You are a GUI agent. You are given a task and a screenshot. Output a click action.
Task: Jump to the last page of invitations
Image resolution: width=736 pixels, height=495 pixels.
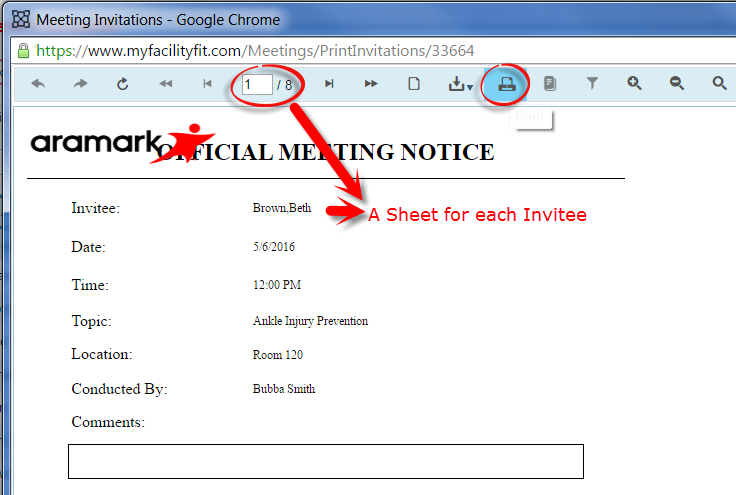point(371,84)
